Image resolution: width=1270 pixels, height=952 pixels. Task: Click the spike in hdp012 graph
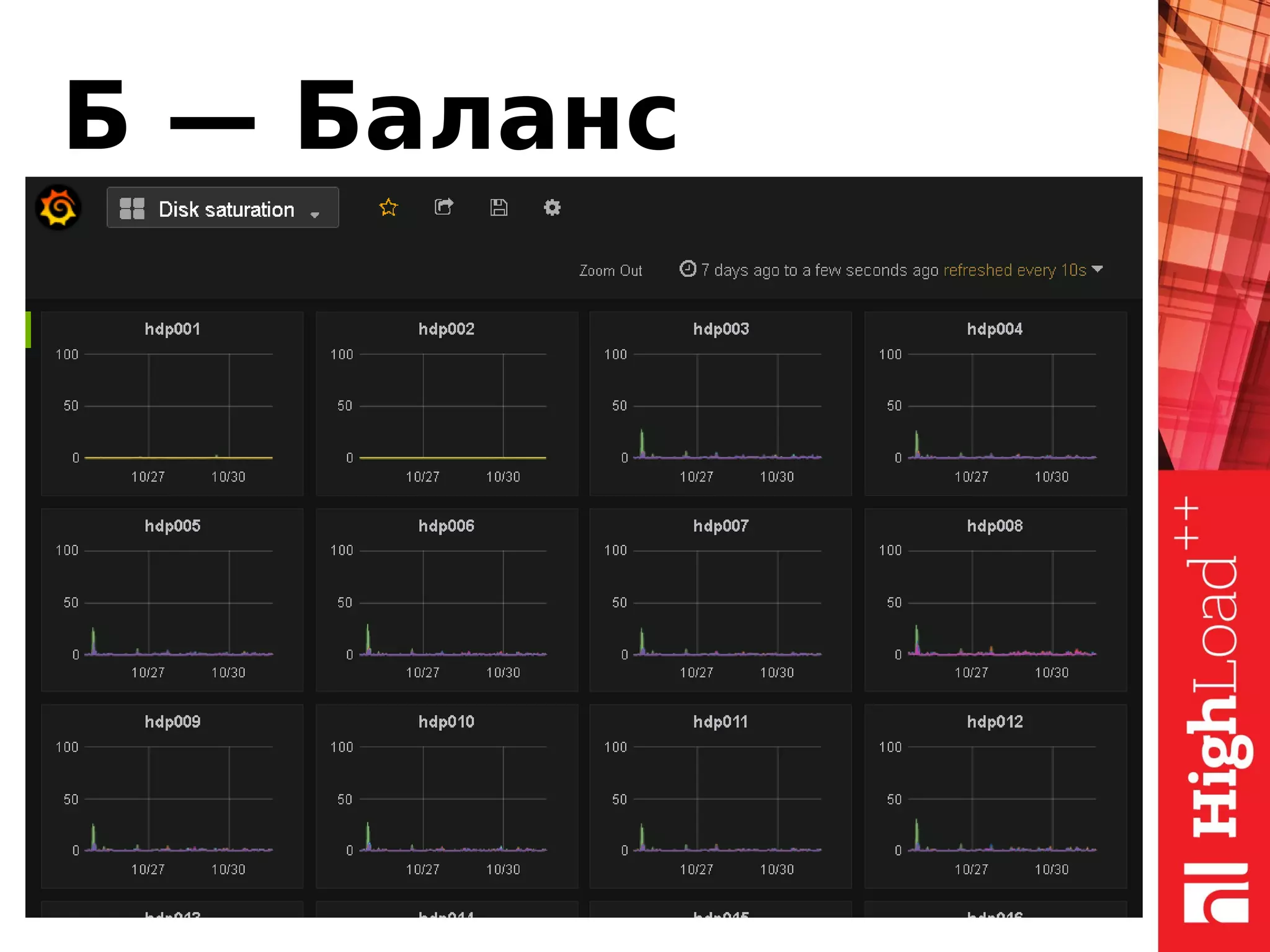917,835
